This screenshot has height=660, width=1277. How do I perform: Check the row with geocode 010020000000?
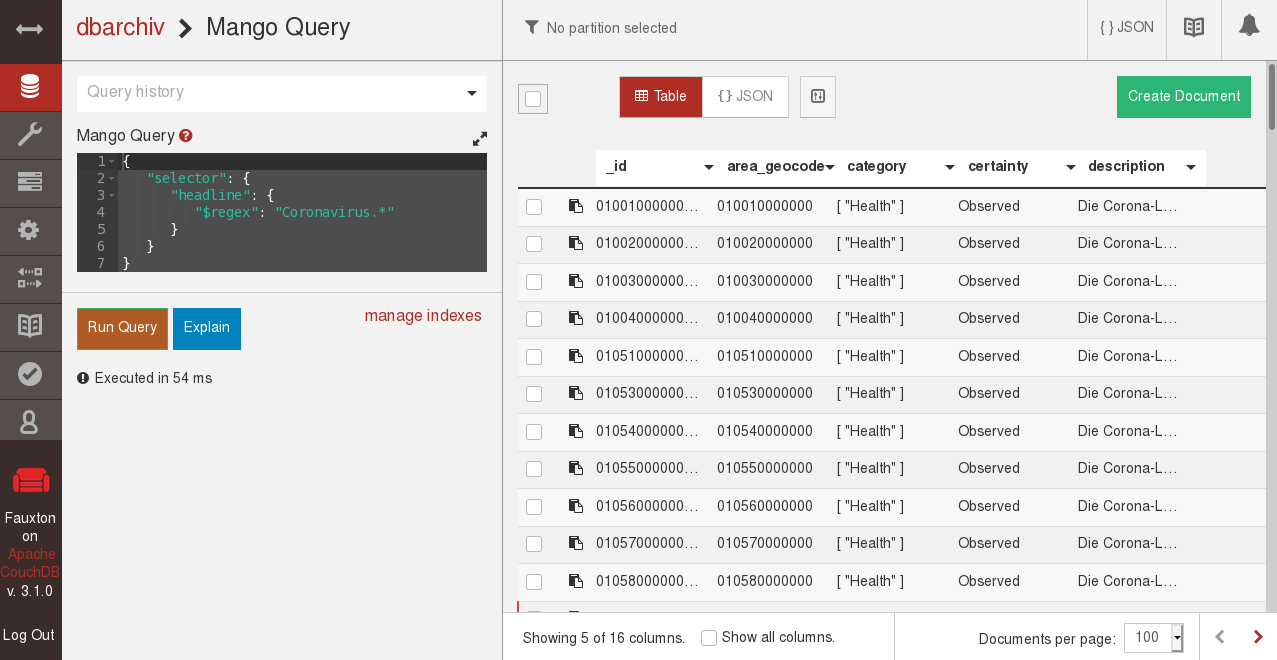(x=534, y=244)
